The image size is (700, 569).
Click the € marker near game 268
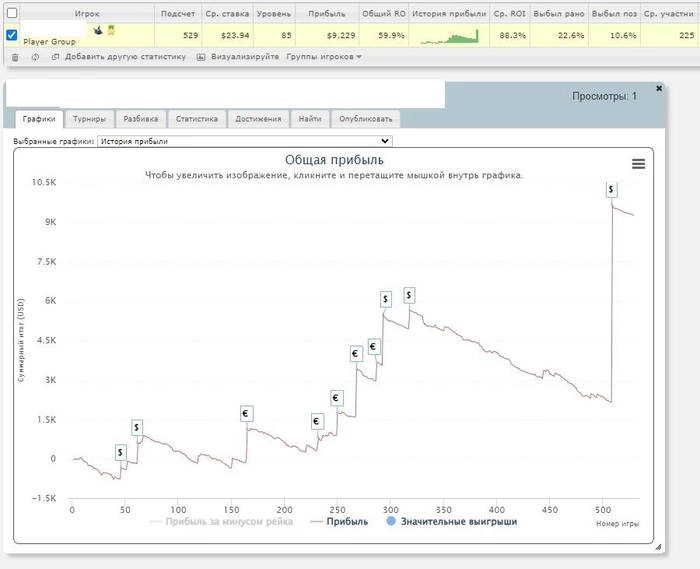pos(356,354)
